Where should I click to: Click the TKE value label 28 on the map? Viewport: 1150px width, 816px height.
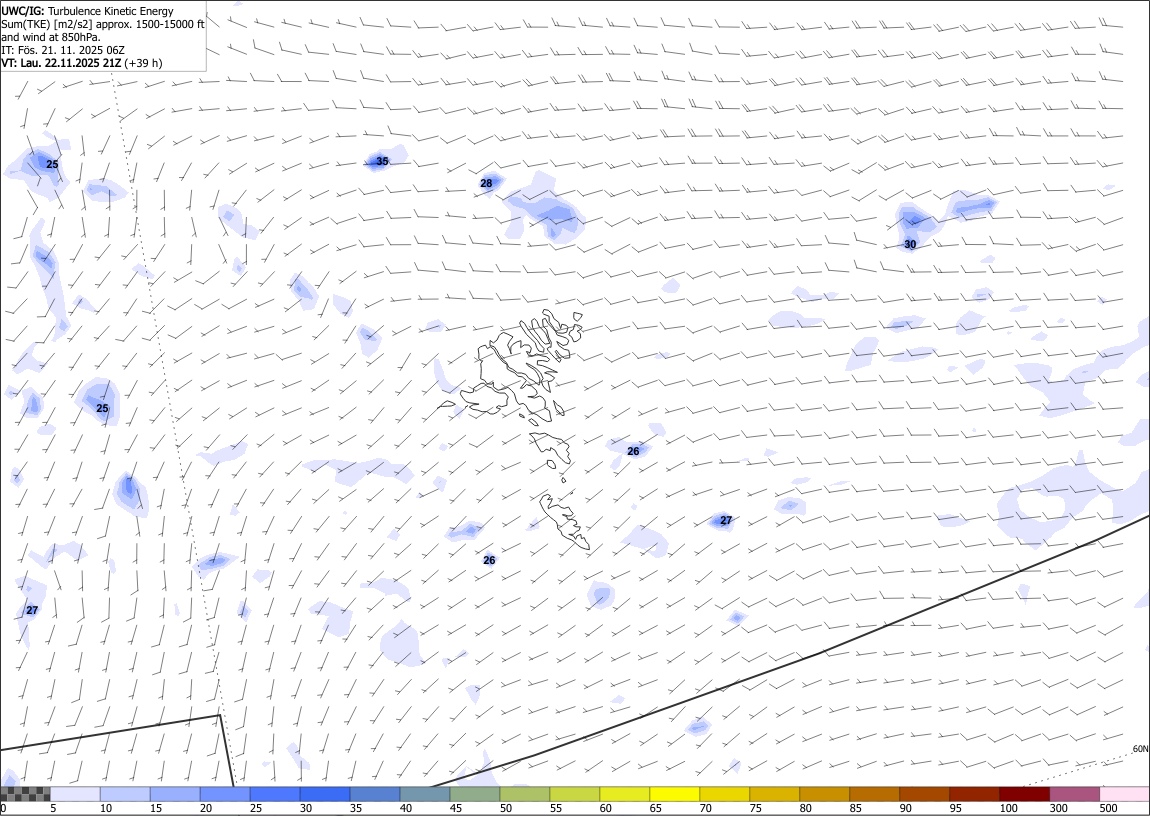pos(486,183)
